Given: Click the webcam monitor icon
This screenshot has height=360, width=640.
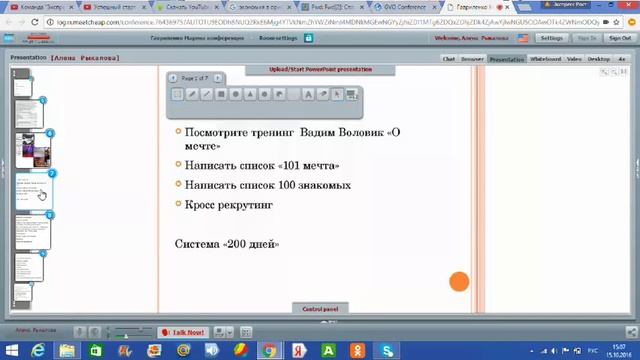Looking at the screenshot, I should point(220,333).
